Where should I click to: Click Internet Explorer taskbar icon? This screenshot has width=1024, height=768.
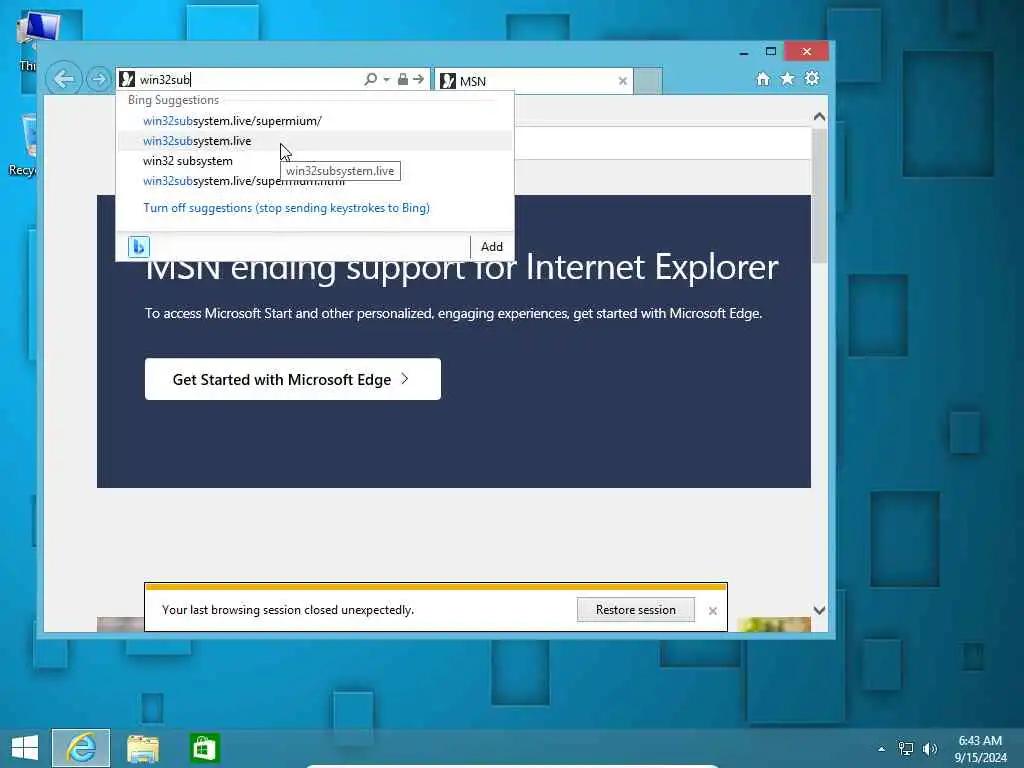click(81, 748)
